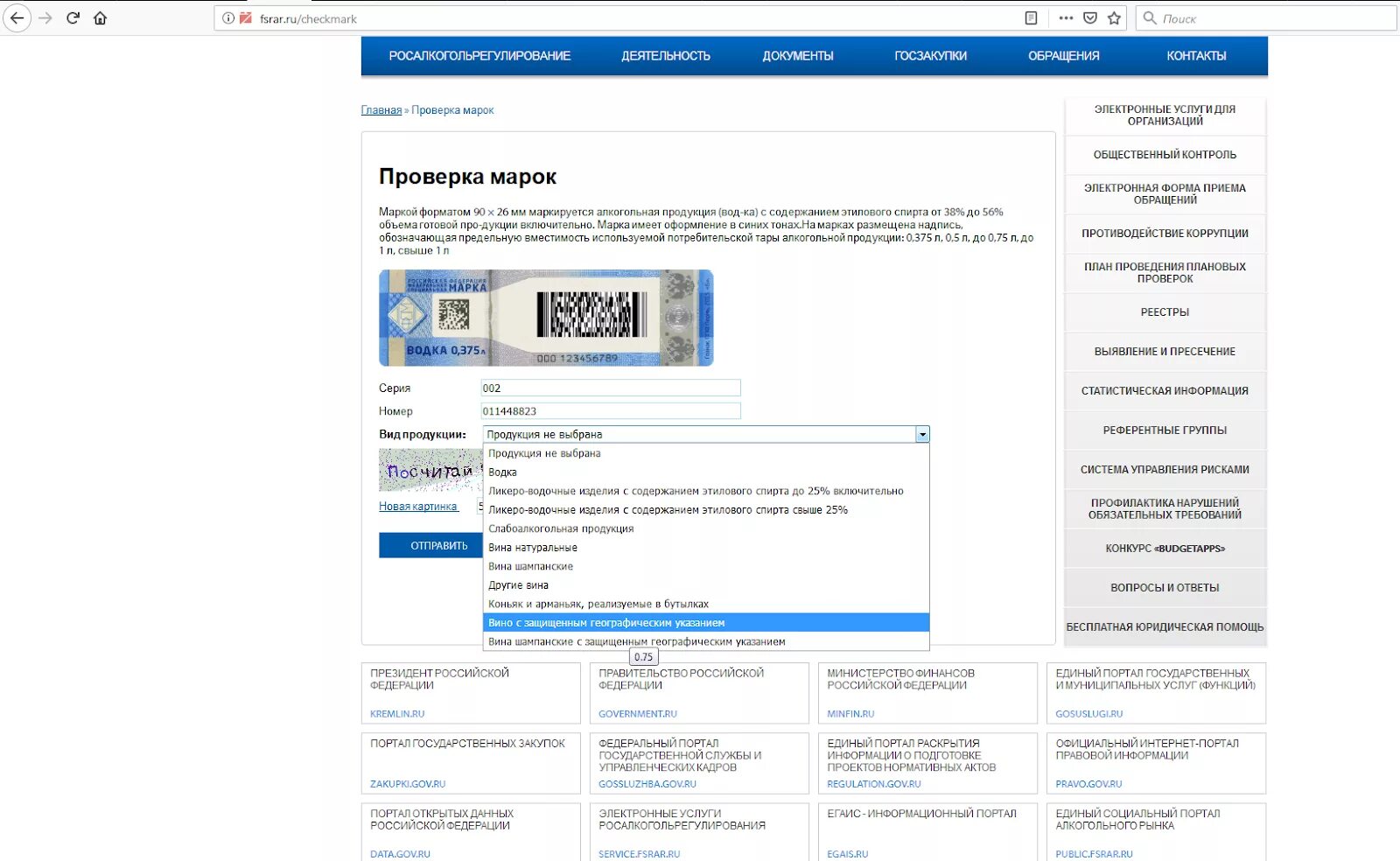Image resolution: width=1400 pixels, height=861 pixels.
Task: Choose Водка from the product list
Action: point(706,472)
